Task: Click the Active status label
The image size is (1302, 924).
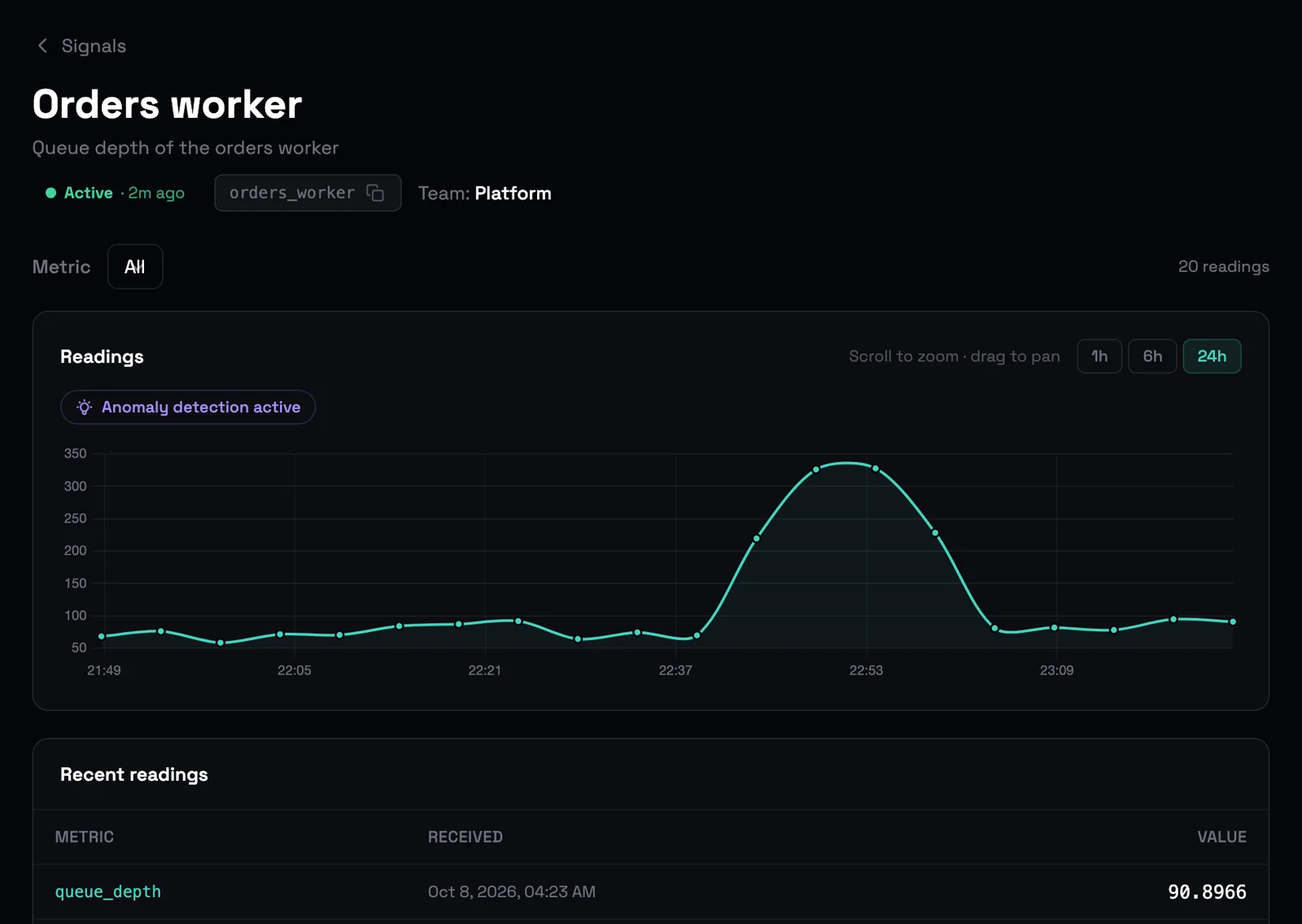Action: point(89,193)
